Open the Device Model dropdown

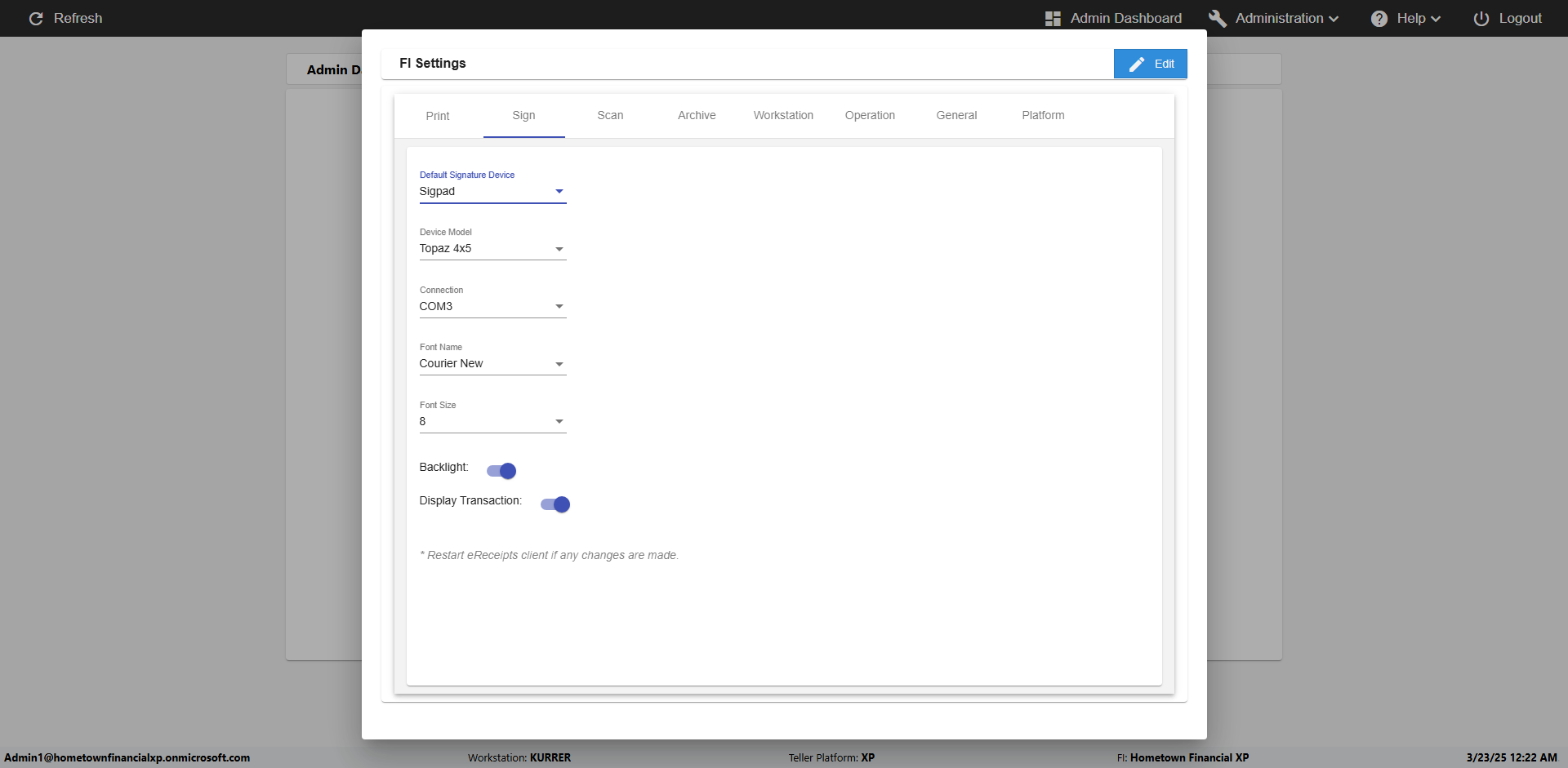492,248
